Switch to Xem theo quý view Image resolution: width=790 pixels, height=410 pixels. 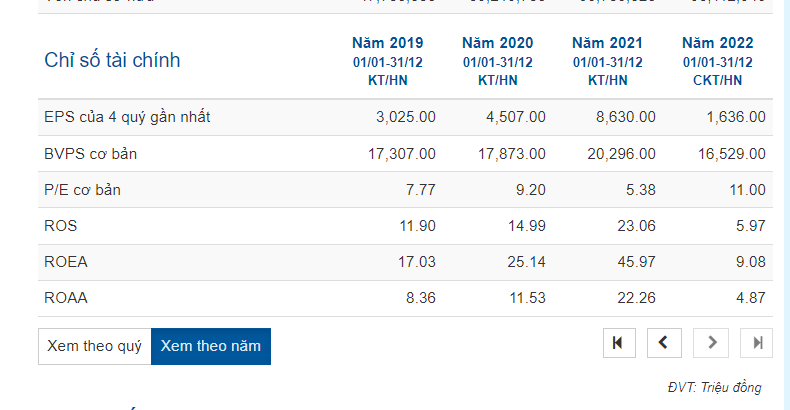[x=95, y=346]
